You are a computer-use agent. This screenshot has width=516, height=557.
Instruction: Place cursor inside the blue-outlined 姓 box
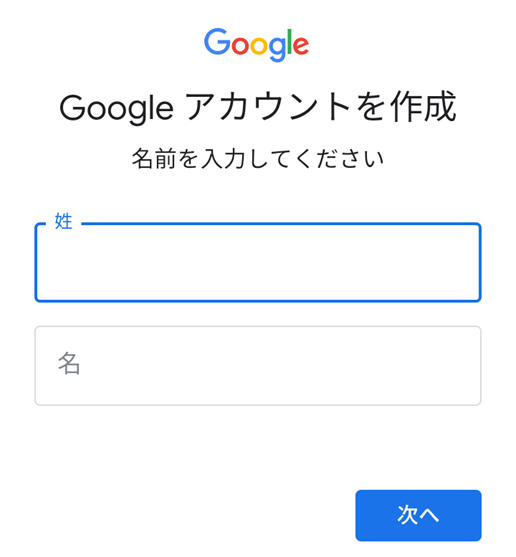point(258,263)
